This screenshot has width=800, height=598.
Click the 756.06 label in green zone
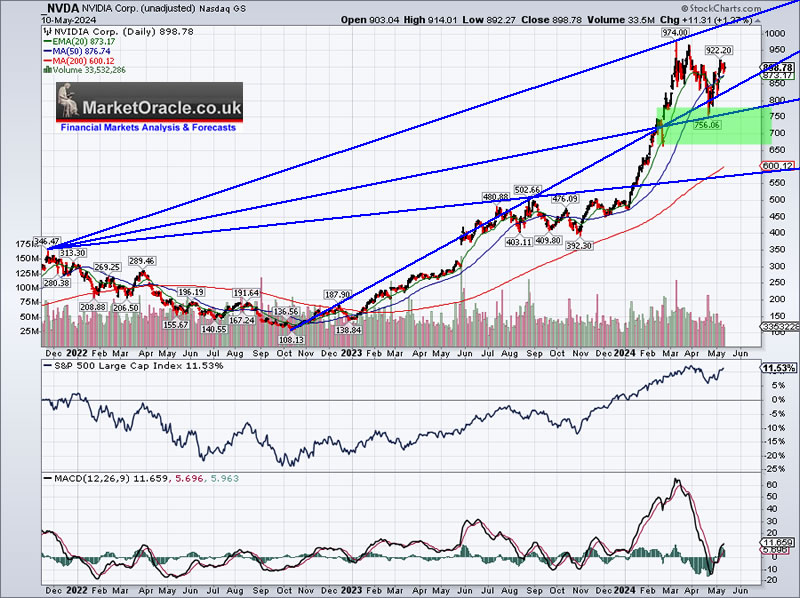[x=707, y=124]
